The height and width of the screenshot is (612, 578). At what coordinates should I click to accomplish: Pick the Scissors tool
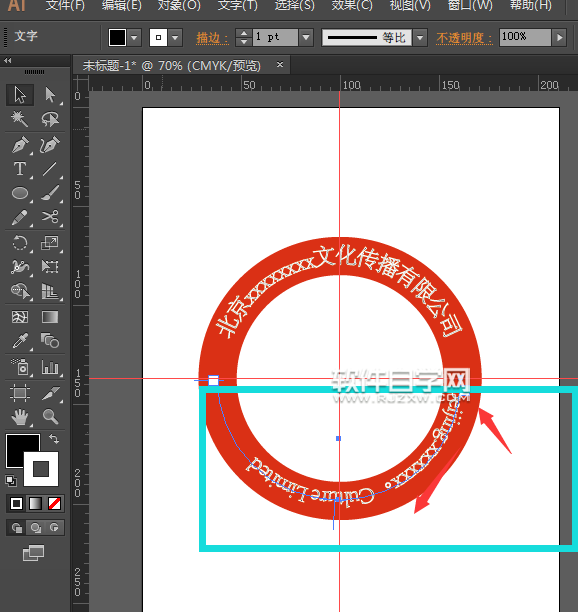[x=50, y=217]
